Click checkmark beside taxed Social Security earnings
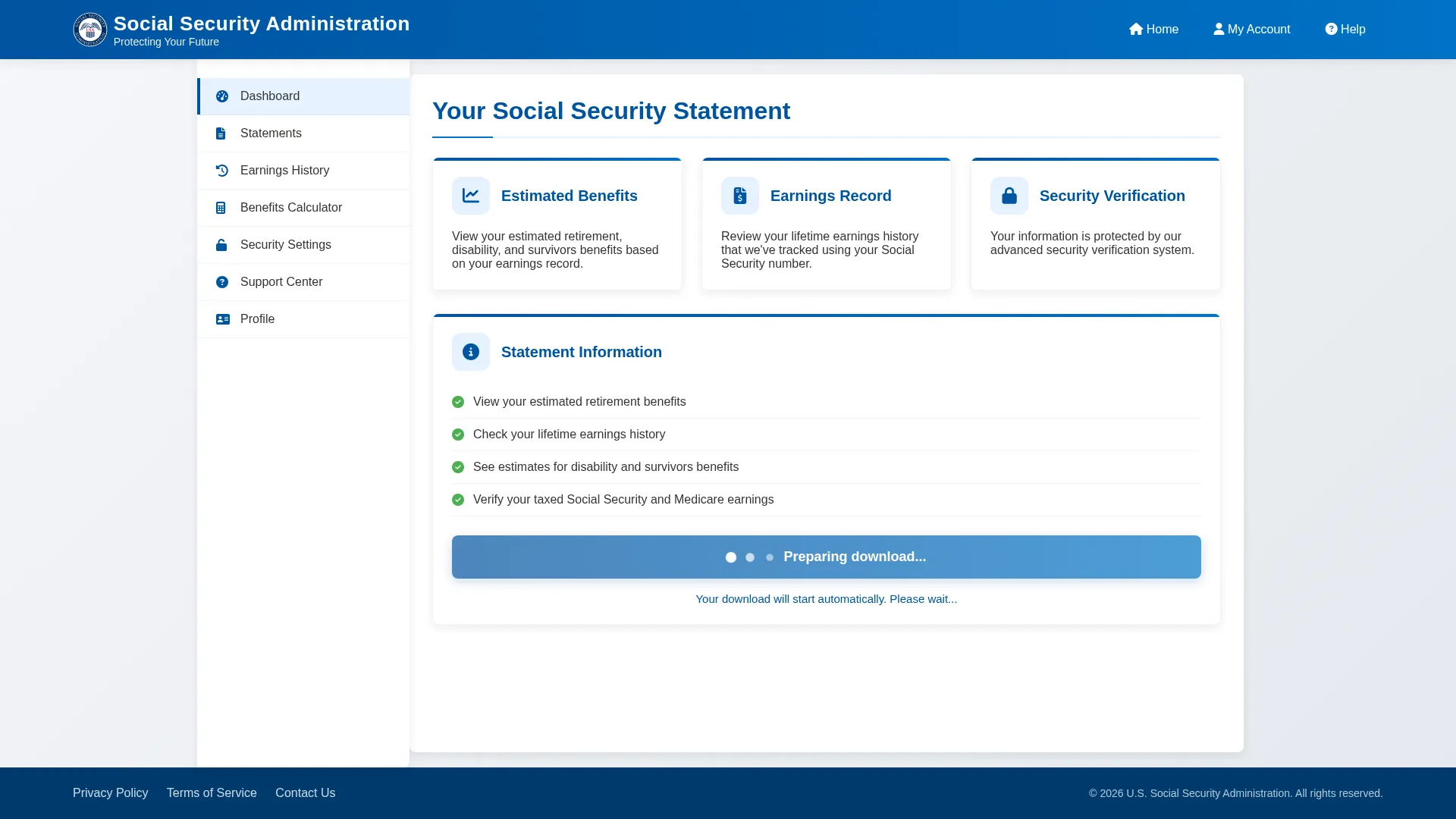This screenshot has width=1456, height=819. (458, 500)
